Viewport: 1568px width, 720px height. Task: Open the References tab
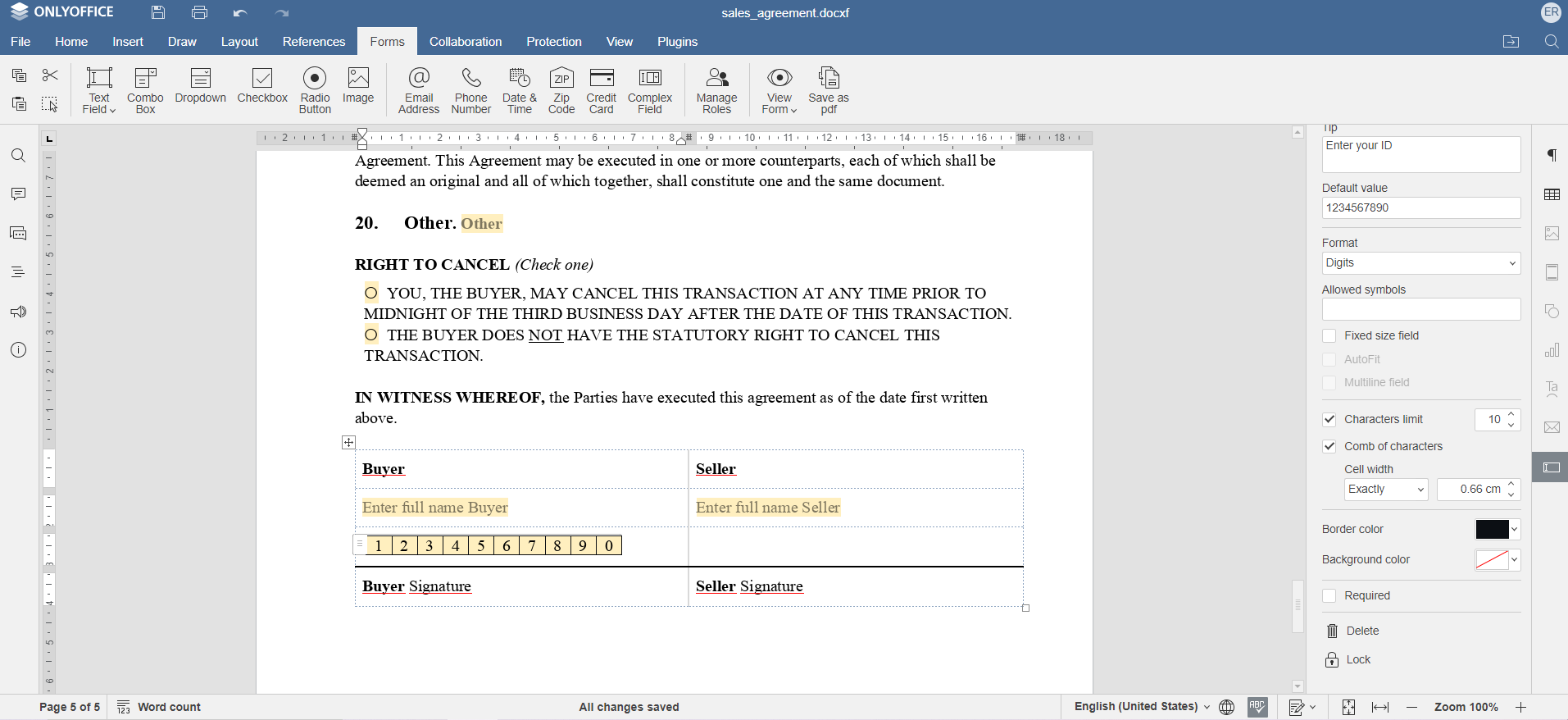click(x=313, y=42)
